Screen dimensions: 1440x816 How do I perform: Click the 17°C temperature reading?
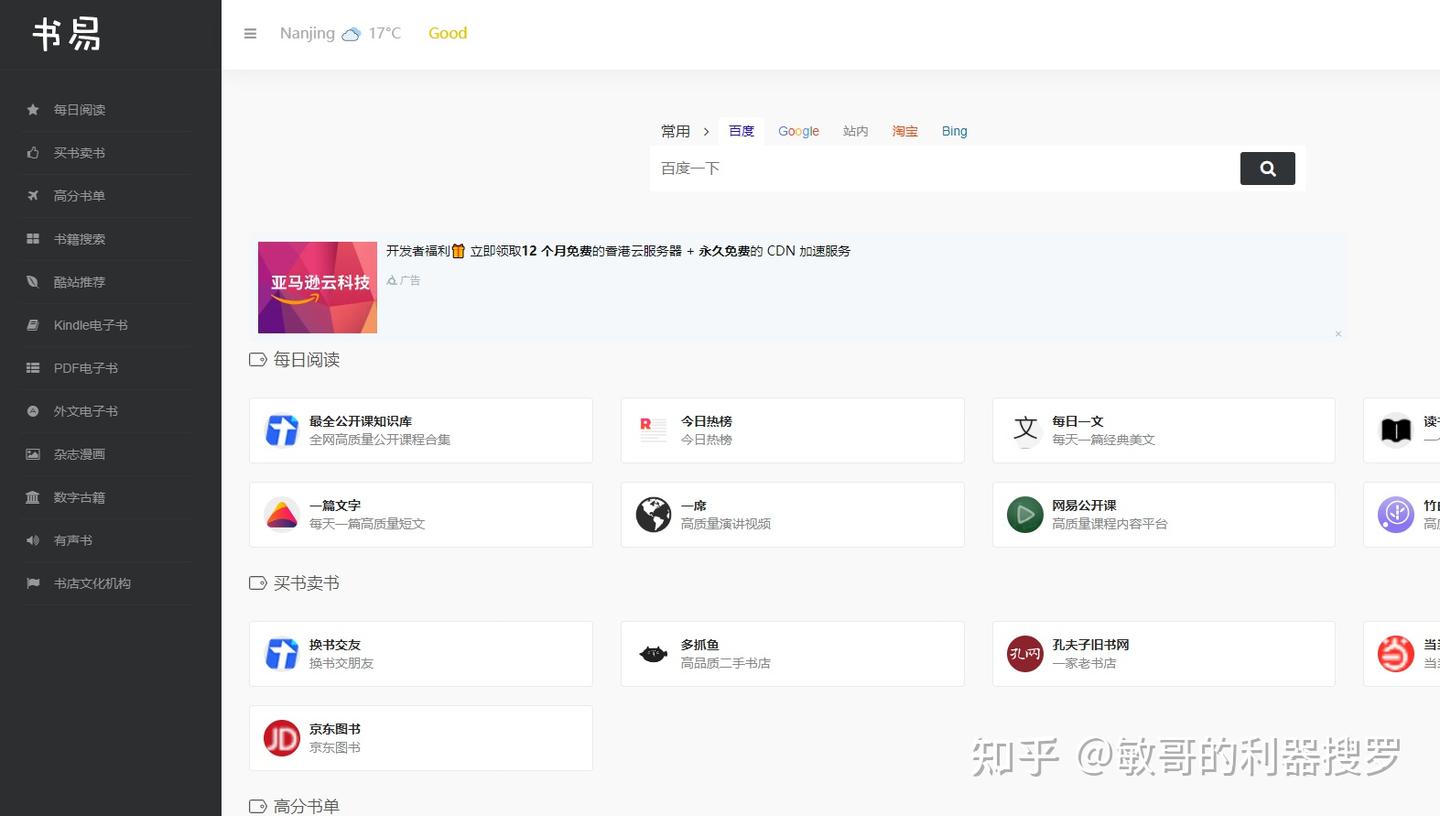click(x=384, y=33)
